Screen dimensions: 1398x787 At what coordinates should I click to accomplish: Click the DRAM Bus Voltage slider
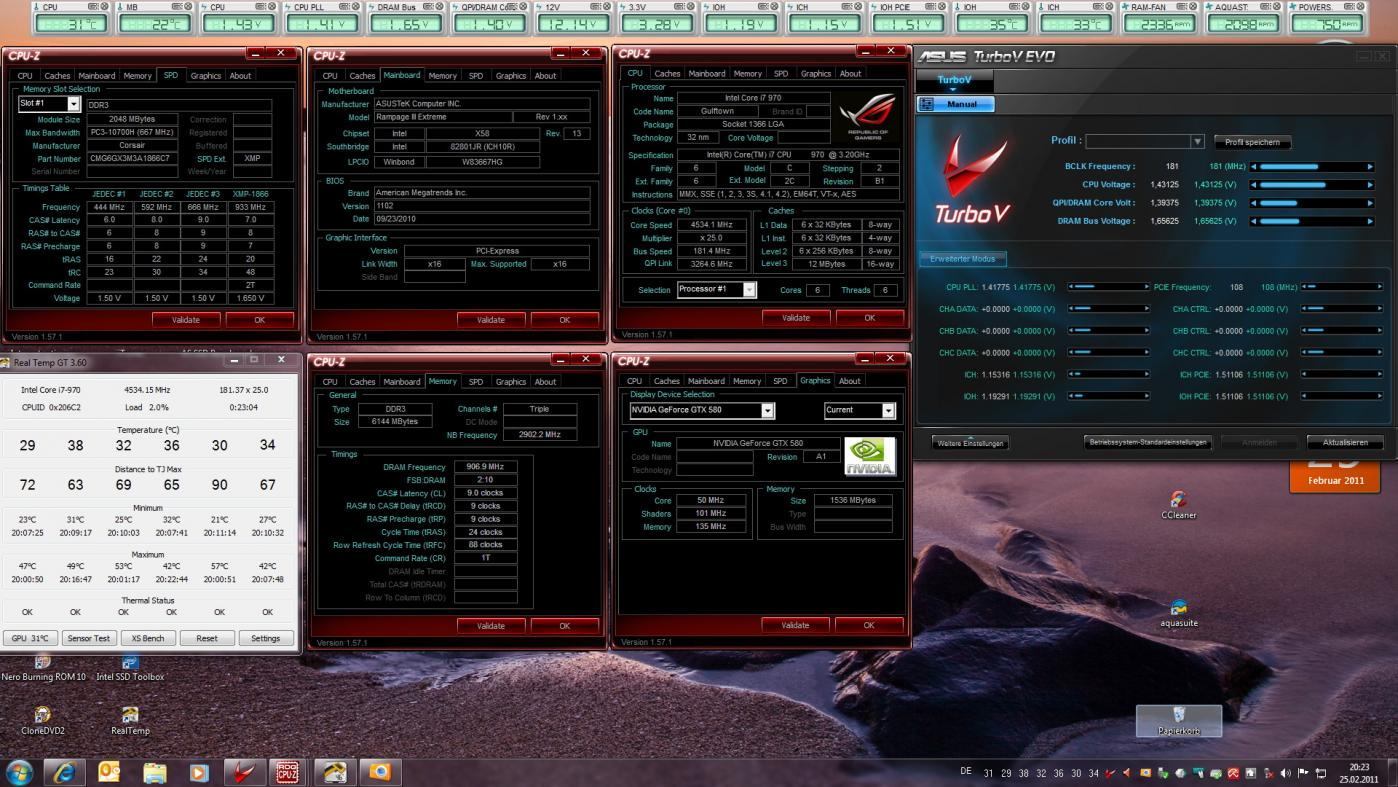pos(1313,221)
